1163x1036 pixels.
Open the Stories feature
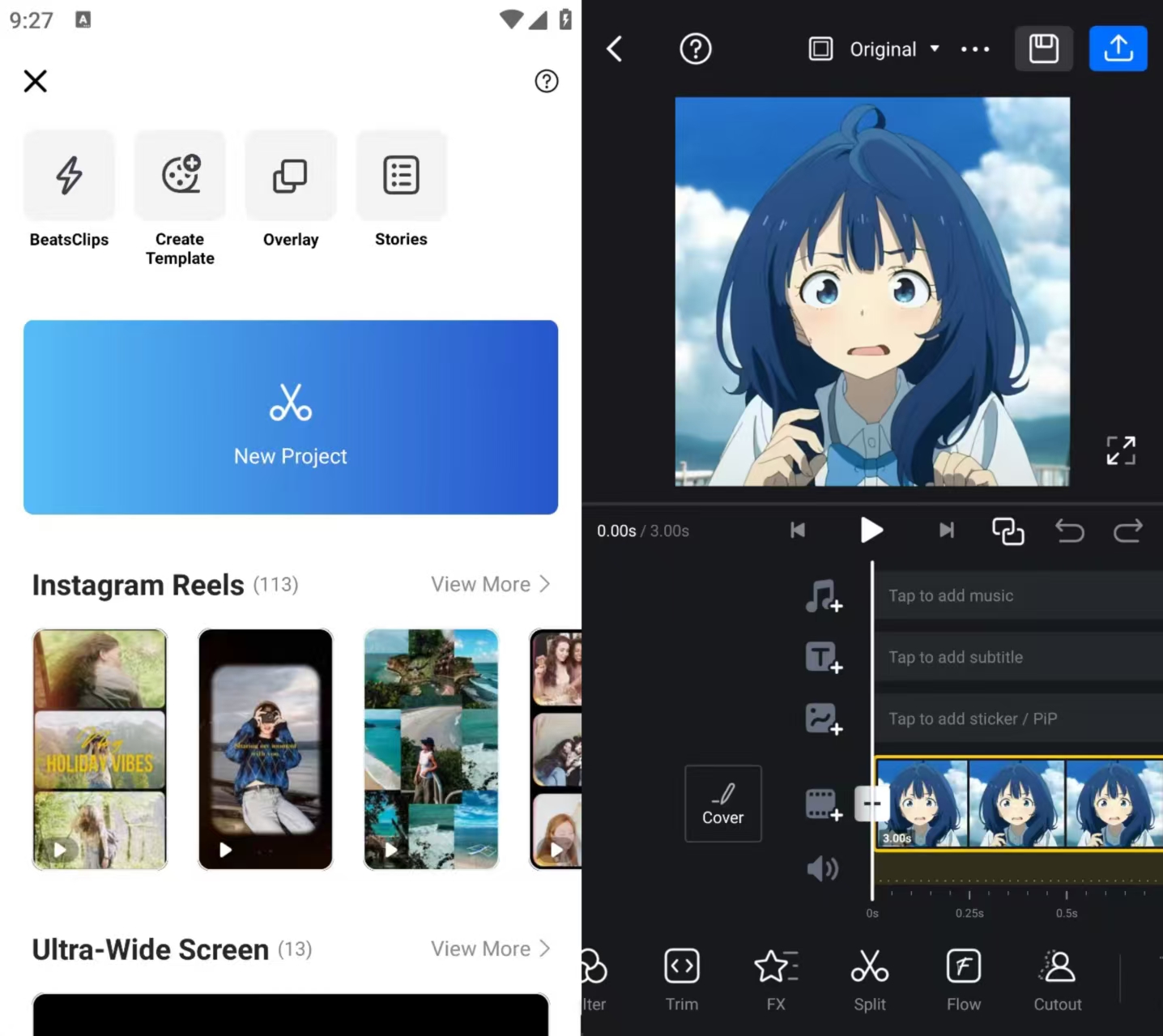pyautogui.click(x=401, y=176)
